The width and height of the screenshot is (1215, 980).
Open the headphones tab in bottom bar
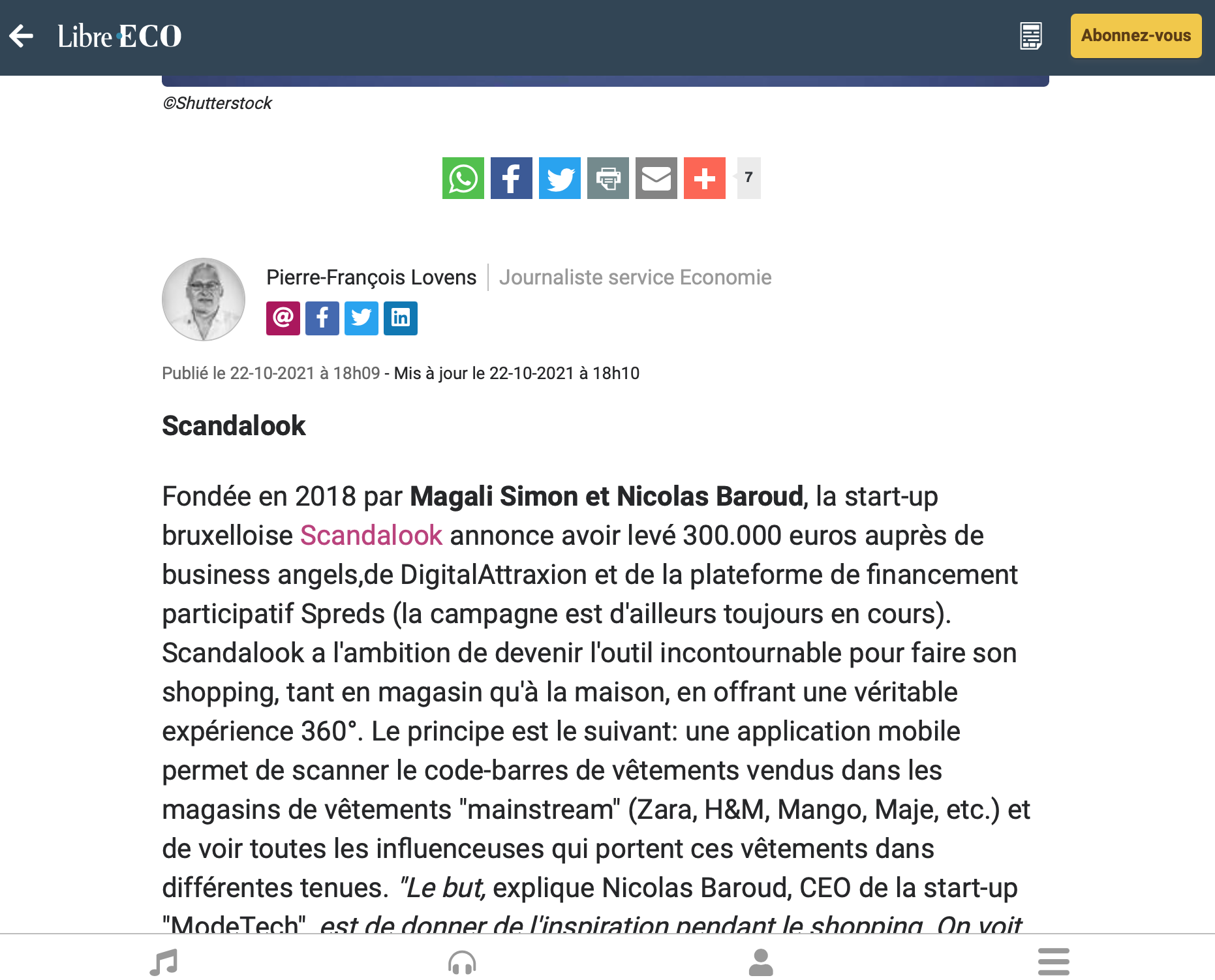pyautogui.click(x=462, y=962)
